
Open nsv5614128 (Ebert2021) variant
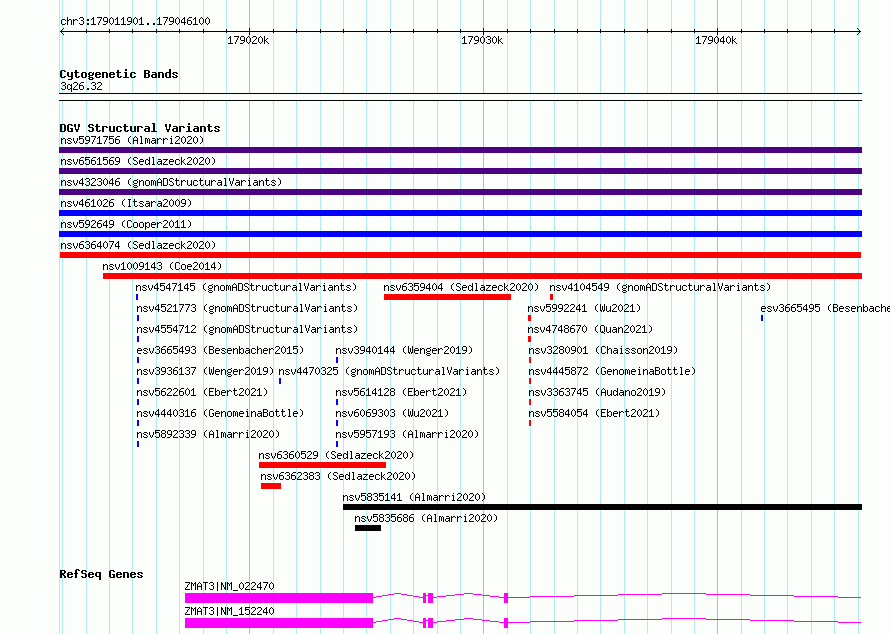(401, 392)
